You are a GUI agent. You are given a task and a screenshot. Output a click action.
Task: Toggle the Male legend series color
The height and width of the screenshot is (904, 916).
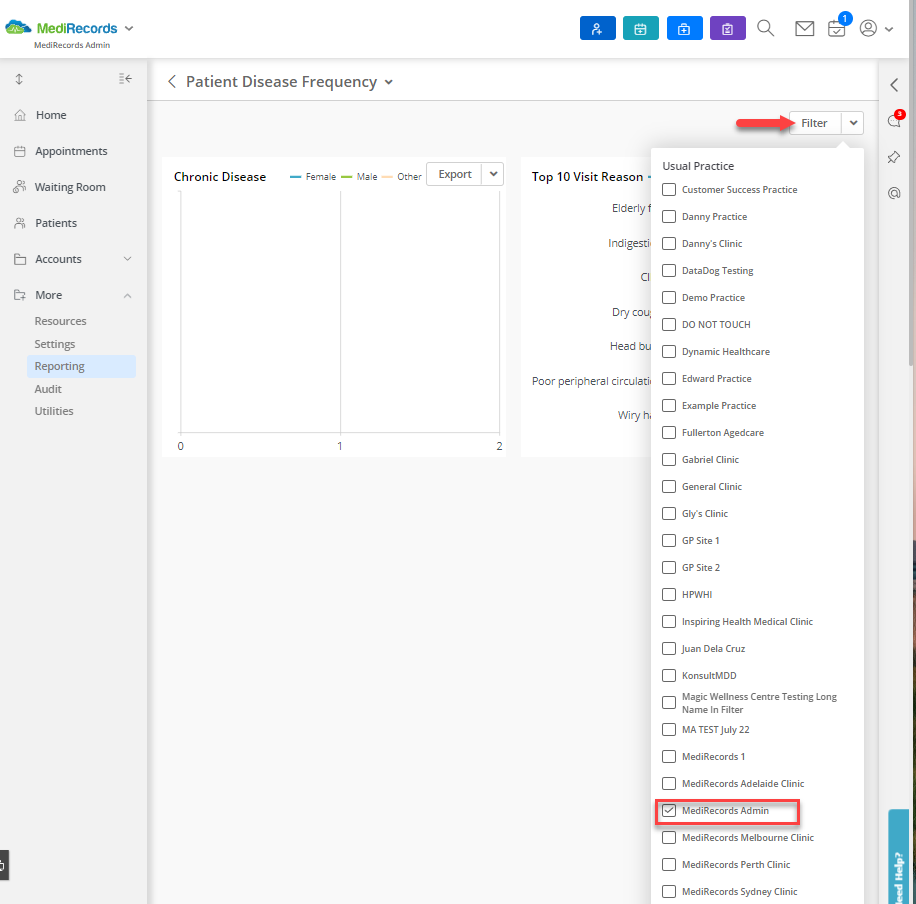(x=347, y=177)
